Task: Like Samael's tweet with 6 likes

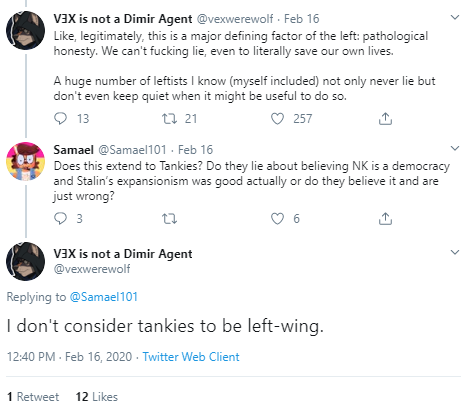Action: [277, 219]
